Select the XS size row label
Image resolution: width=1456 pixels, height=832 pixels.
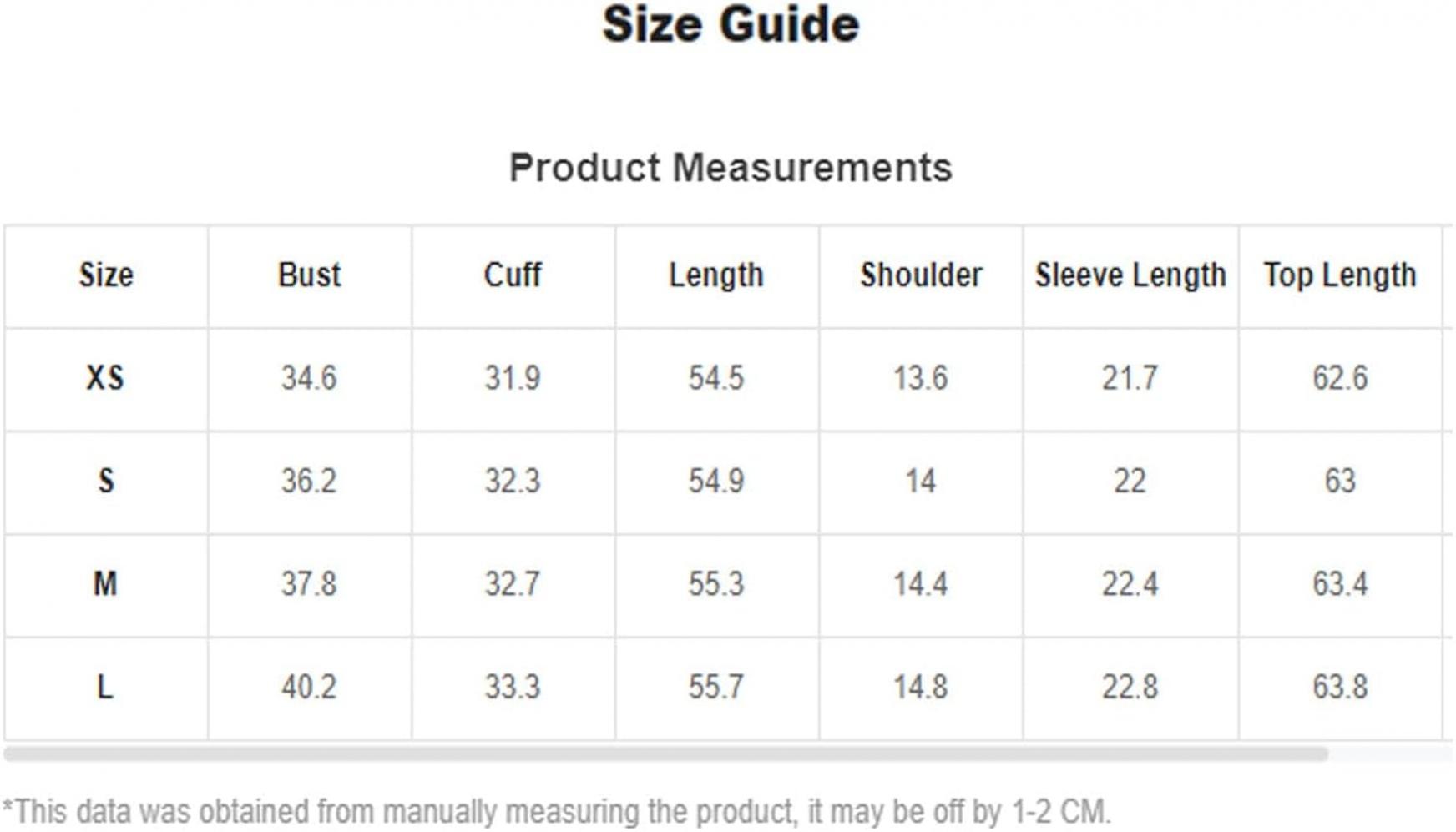105,378
